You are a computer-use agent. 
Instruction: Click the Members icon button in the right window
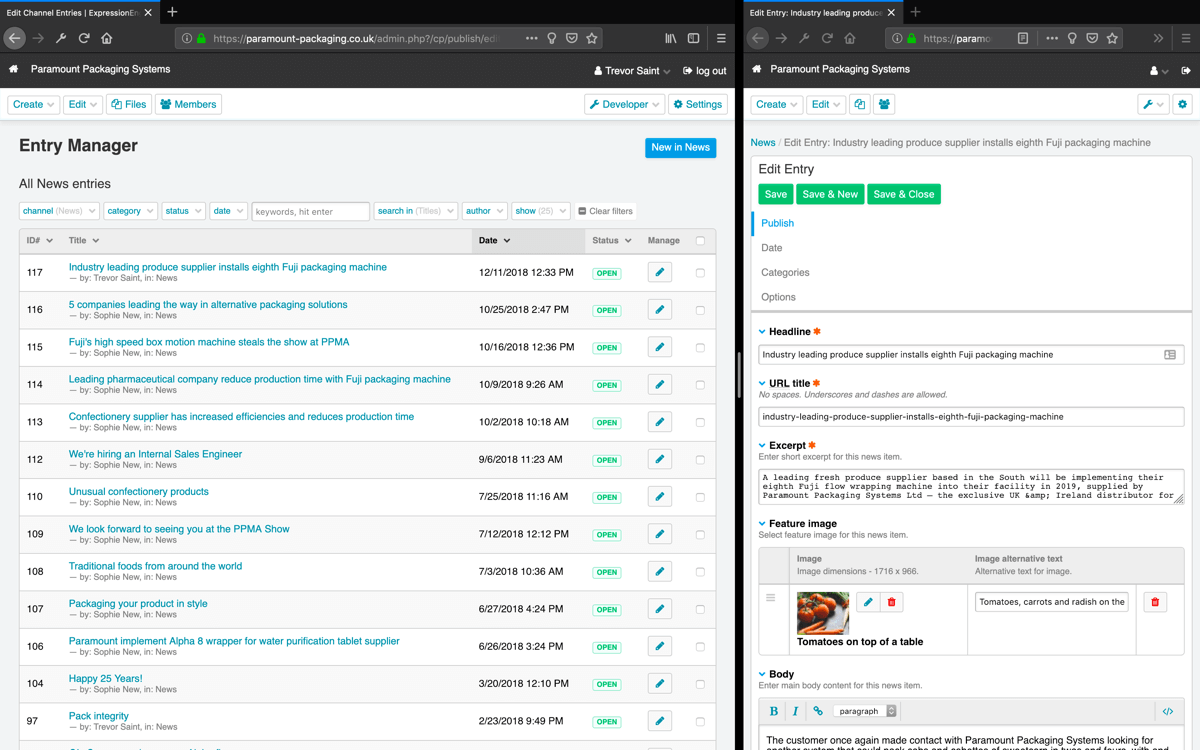tap(884, 104)
